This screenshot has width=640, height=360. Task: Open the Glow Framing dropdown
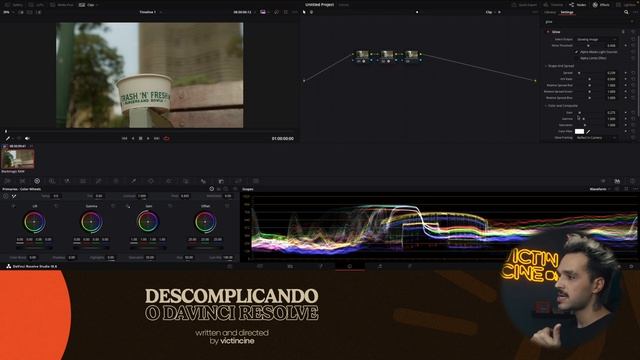(596, 138)
